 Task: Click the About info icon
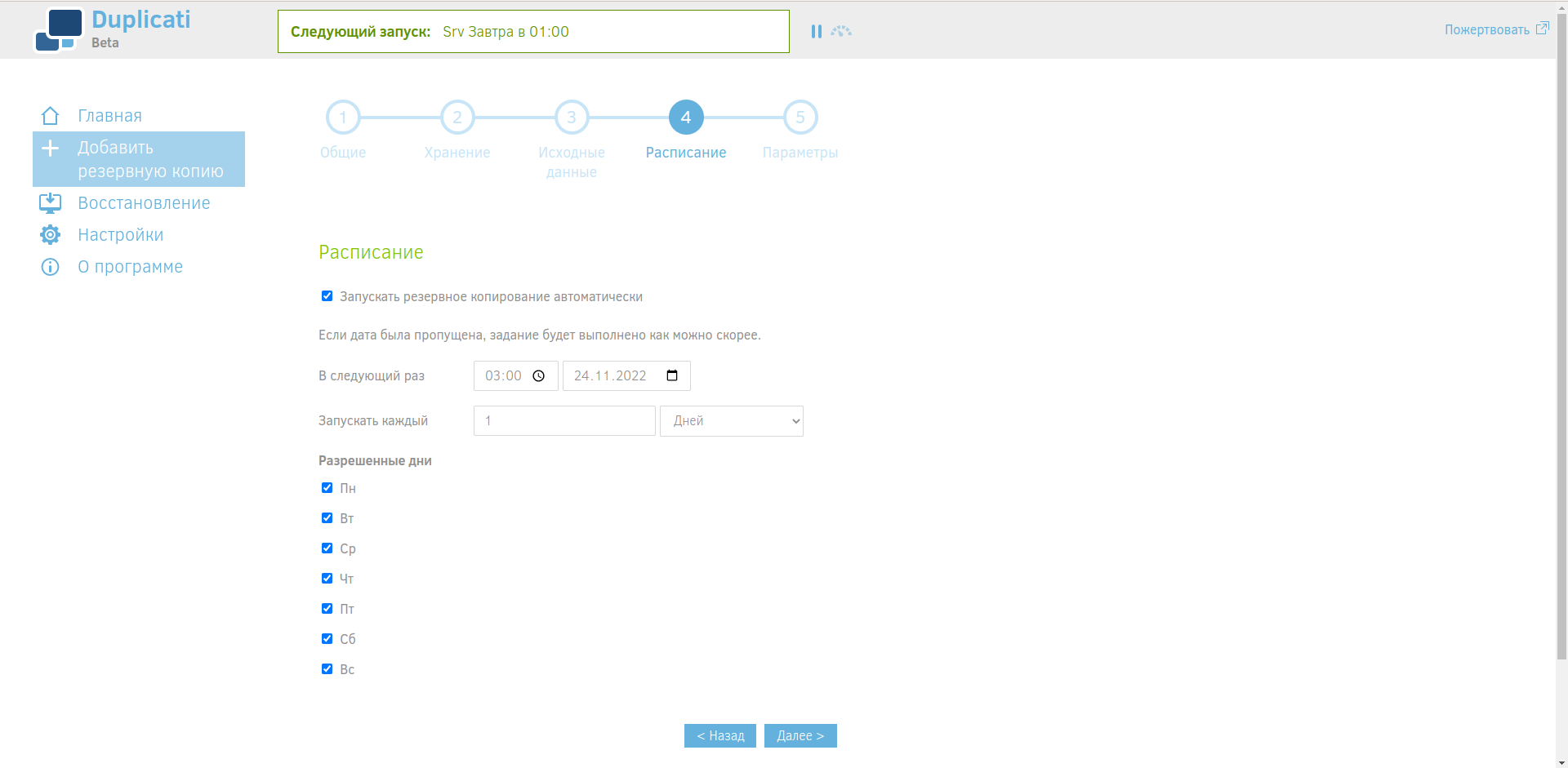click(x=50, y=267)
